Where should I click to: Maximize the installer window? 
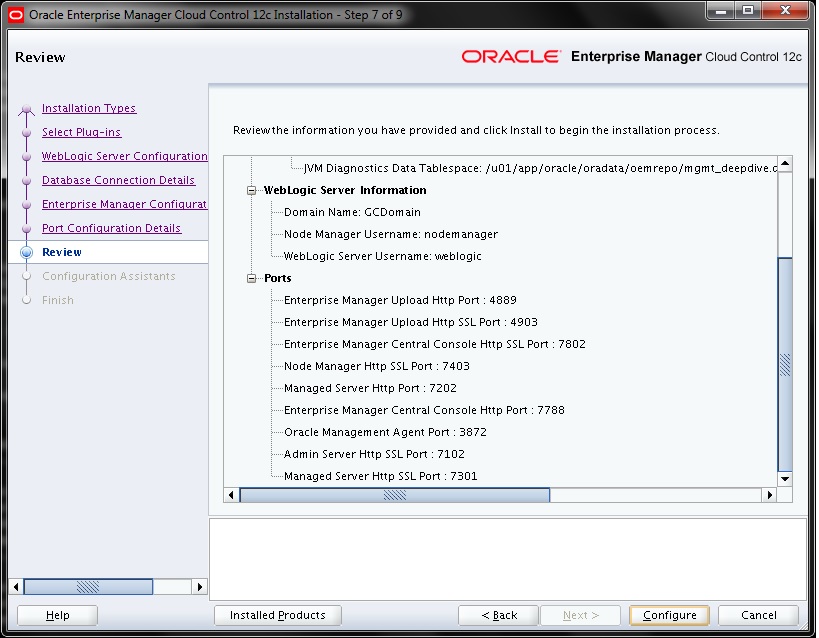point(748,10)
